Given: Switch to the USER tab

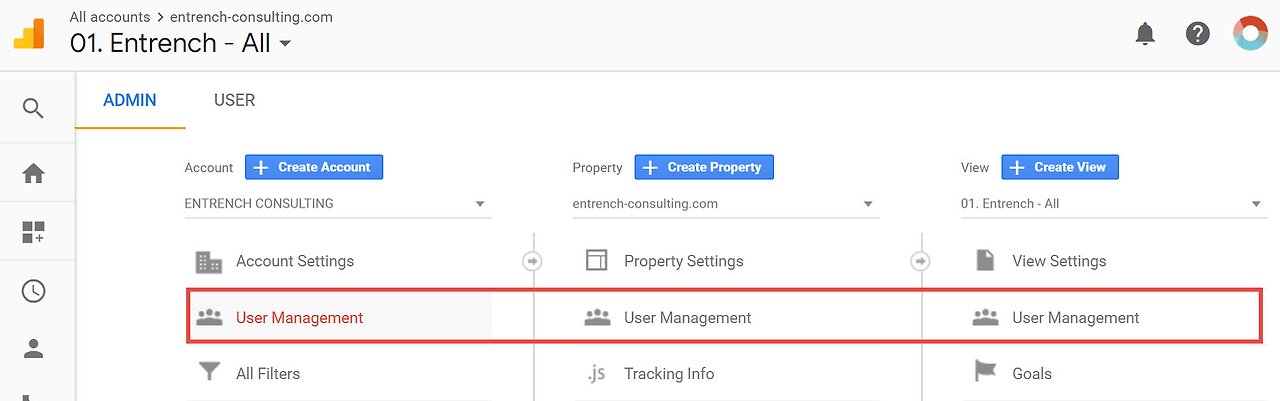Looking at the screenshot, I should pyautogui.click(x=234, y=100).
